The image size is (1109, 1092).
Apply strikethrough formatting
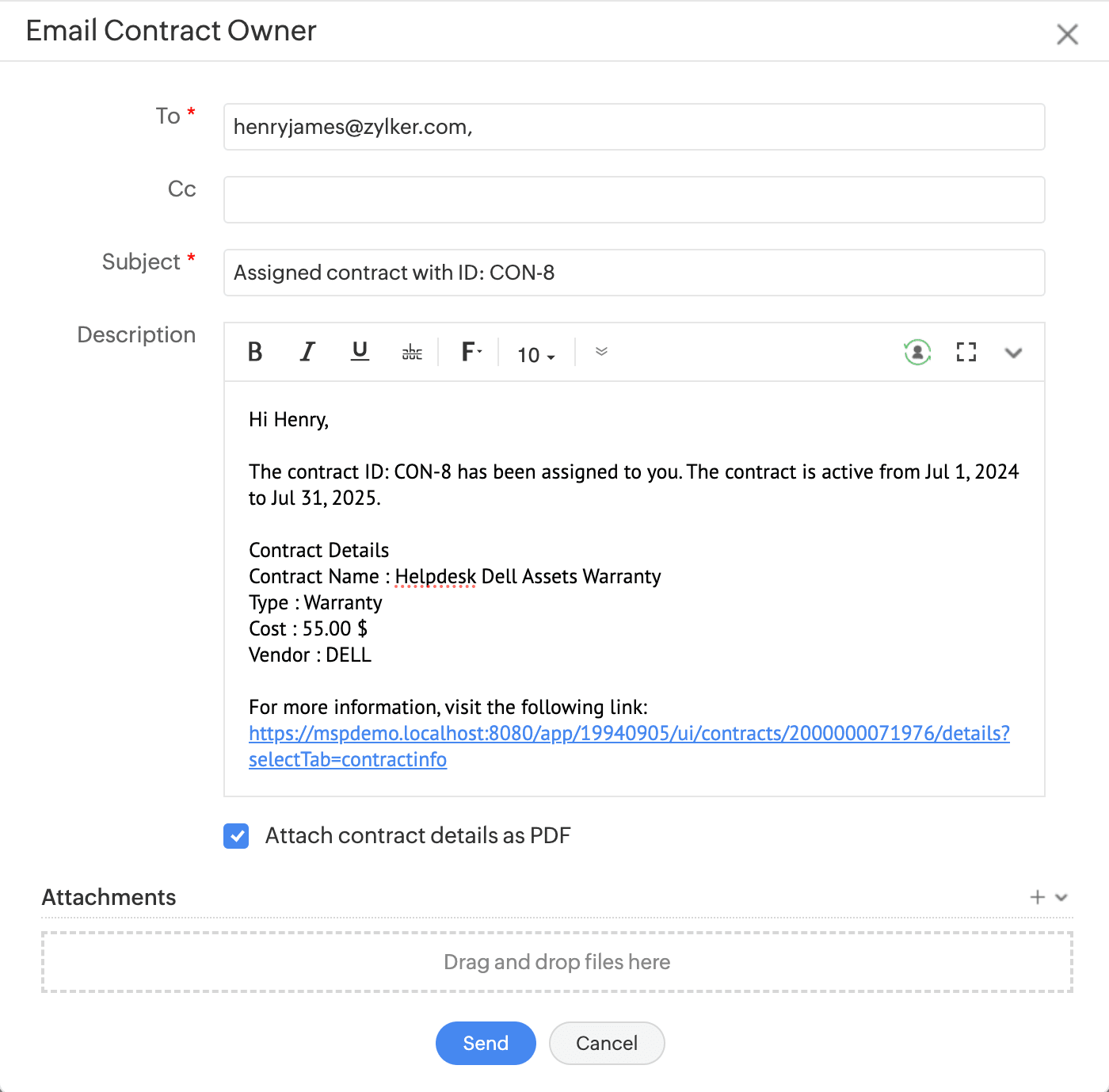pos(412,353)
